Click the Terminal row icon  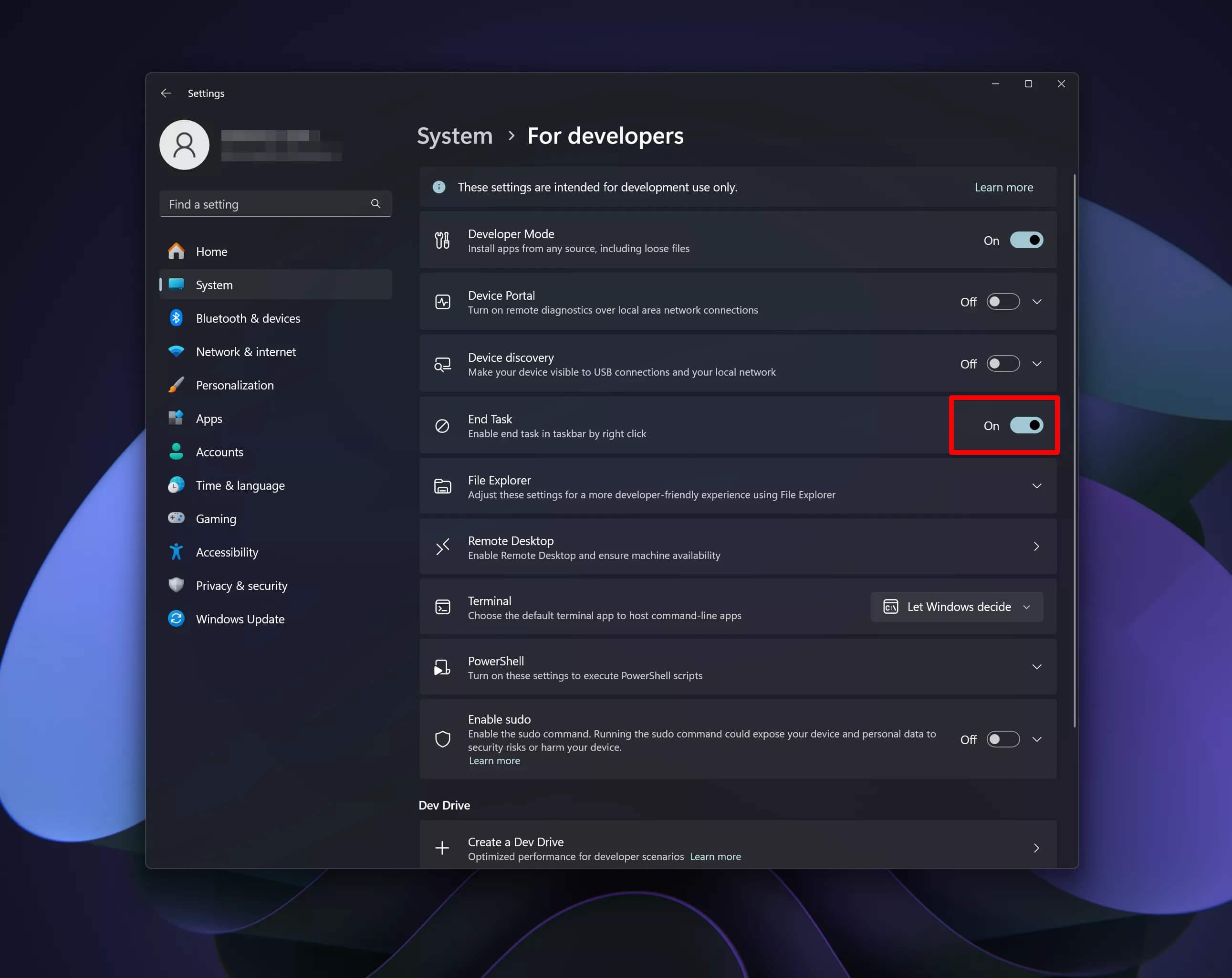pos(442,607)
